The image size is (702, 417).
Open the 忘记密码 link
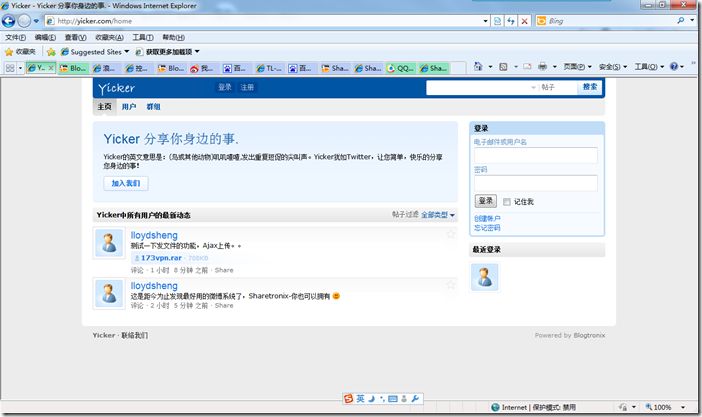click(487, 228)
